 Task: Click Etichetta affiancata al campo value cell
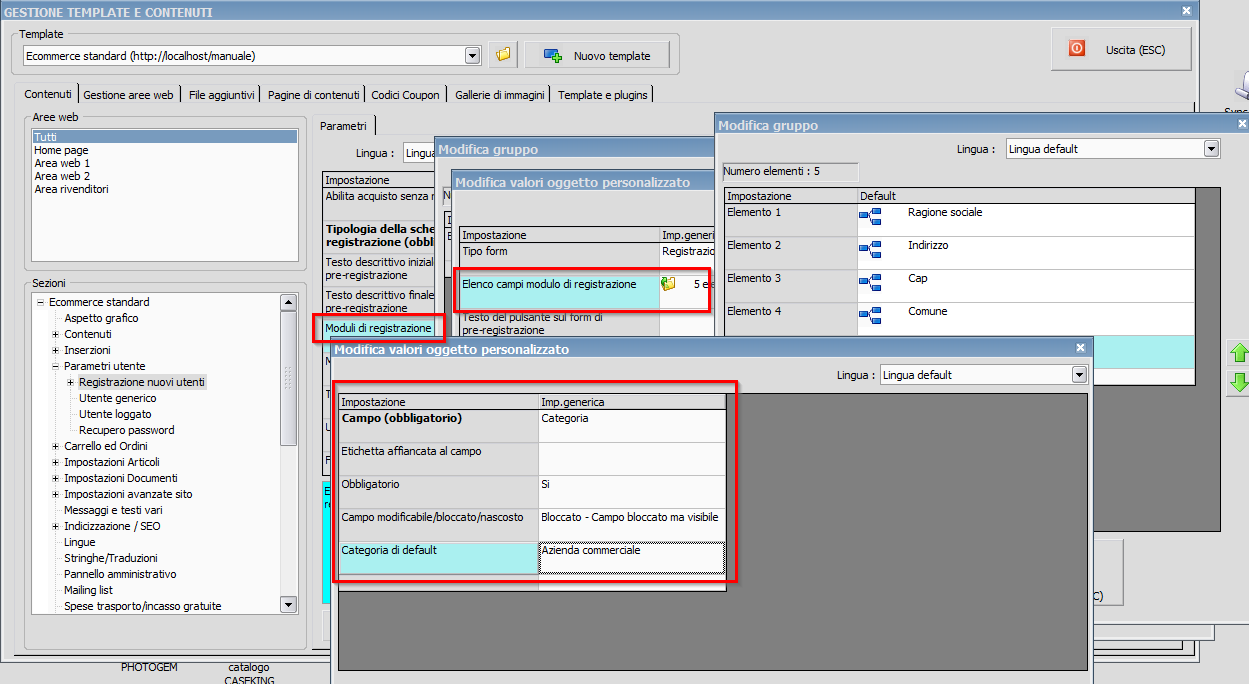pos(632,458)
